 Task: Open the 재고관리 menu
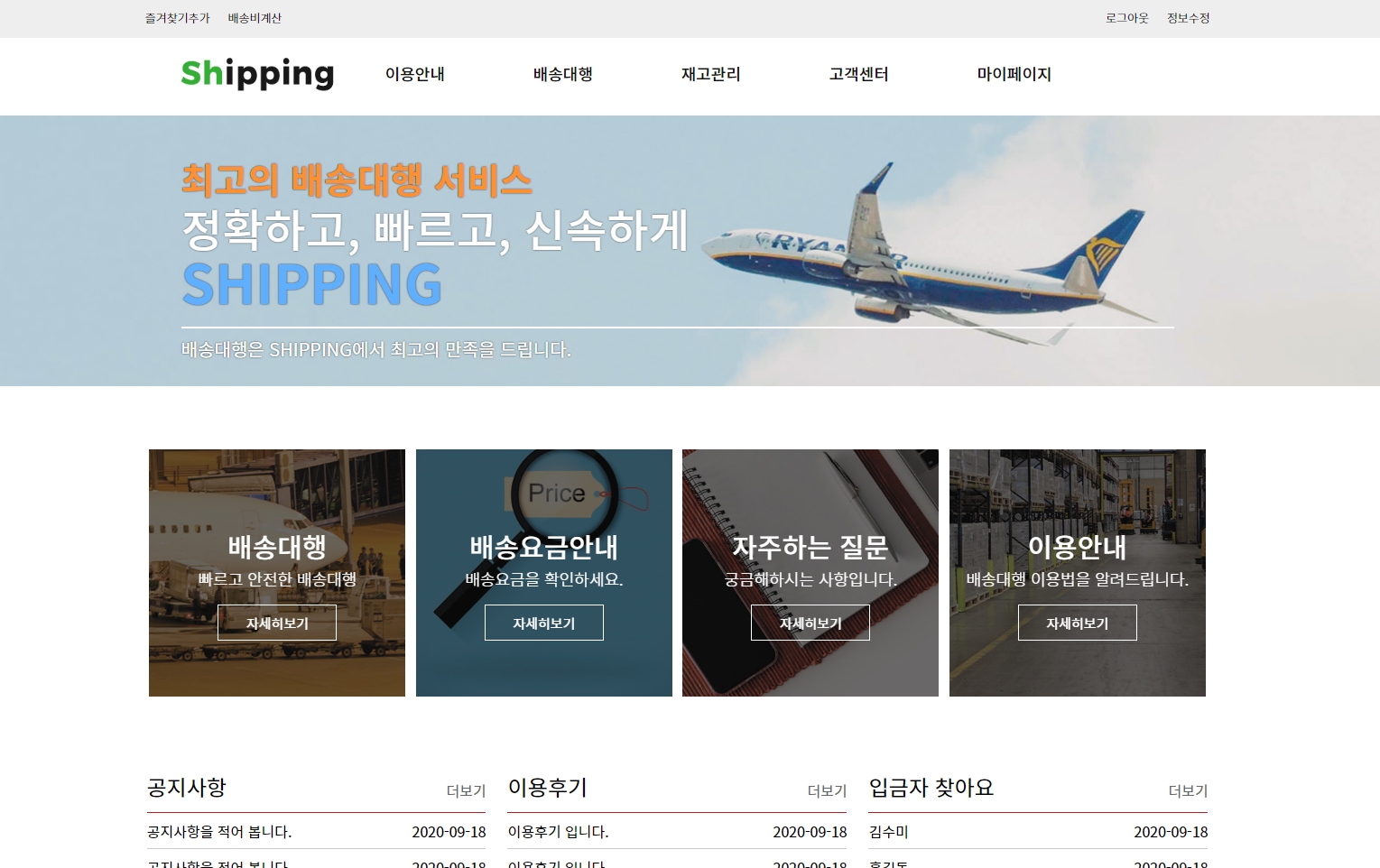click(x=711, y=74)
